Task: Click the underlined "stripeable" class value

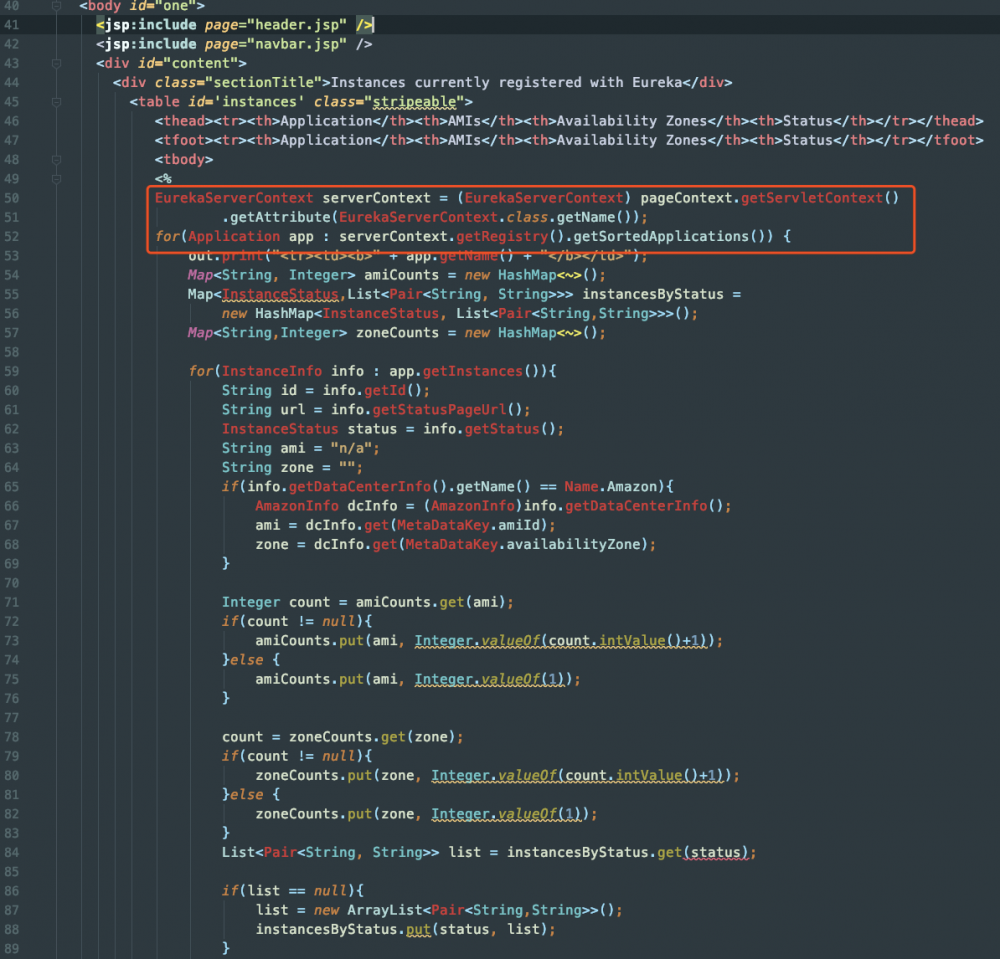Action: pyautogui.click(x=415, y=102)
